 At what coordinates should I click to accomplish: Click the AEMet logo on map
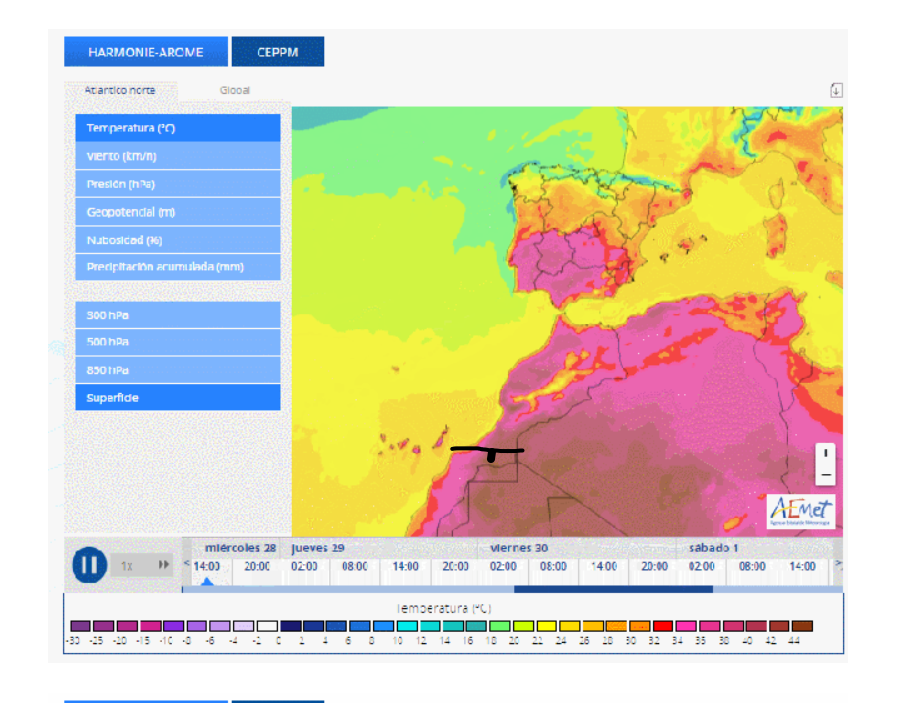tap(800, 510)
